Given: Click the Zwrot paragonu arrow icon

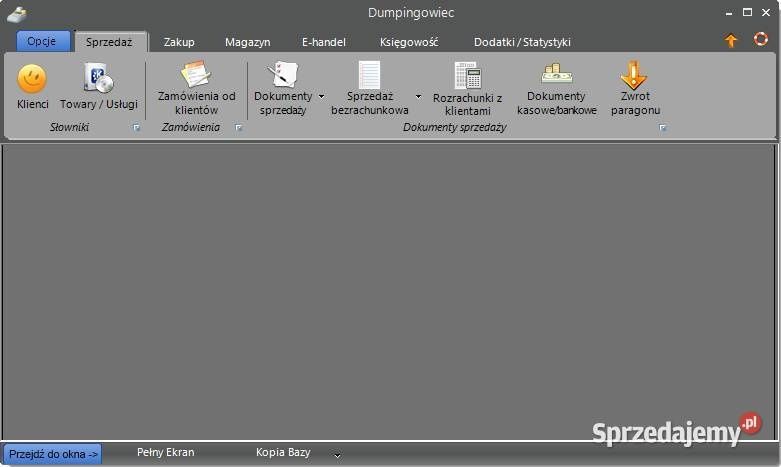Looking at the screenshot, I should tap(634, 75).
